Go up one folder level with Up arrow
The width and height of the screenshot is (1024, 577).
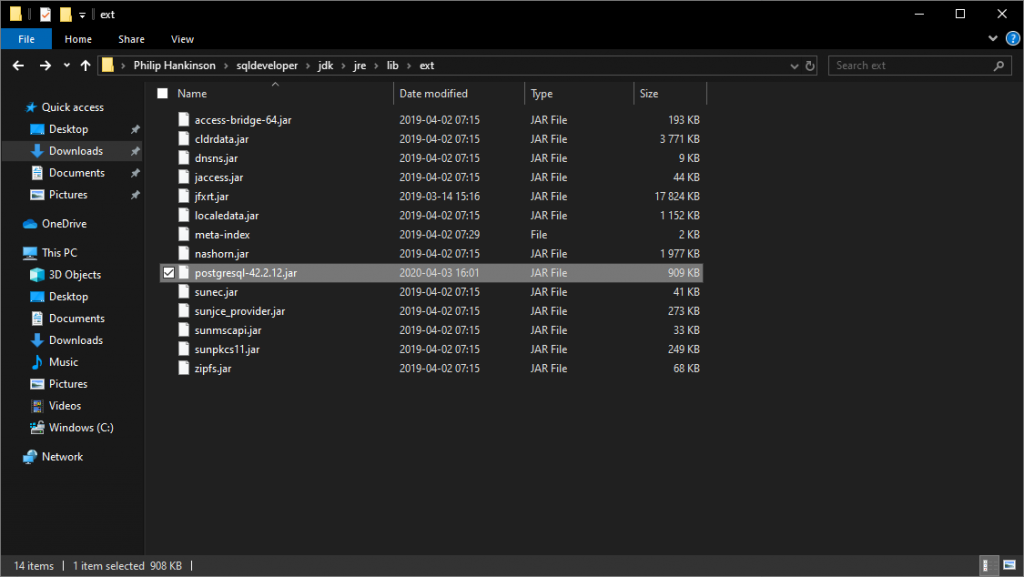click(84, 66)
